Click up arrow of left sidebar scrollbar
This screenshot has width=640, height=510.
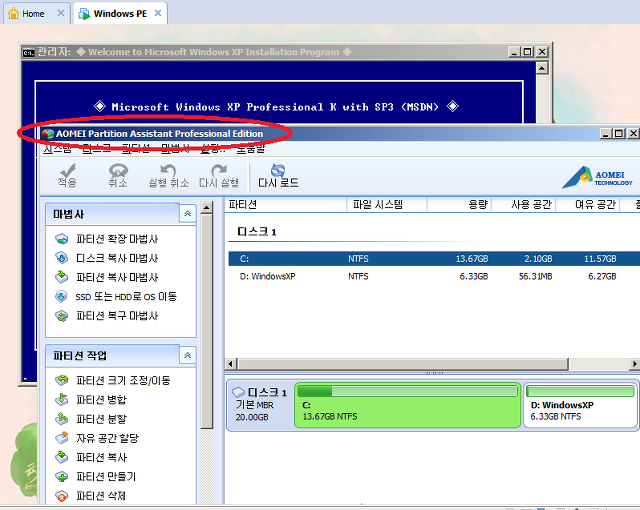(x=207, y=208)
